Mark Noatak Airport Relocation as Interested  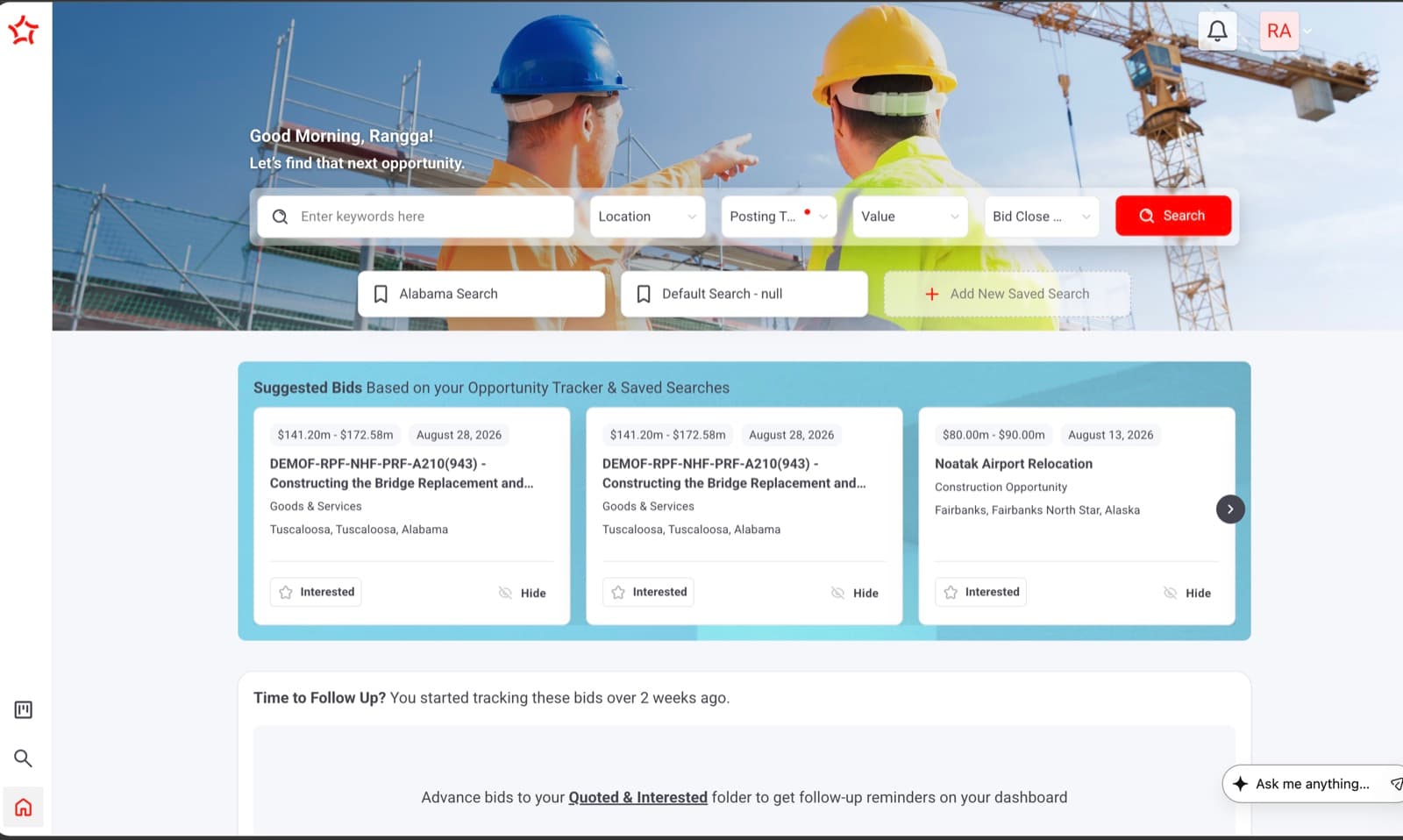coord(980,592)
